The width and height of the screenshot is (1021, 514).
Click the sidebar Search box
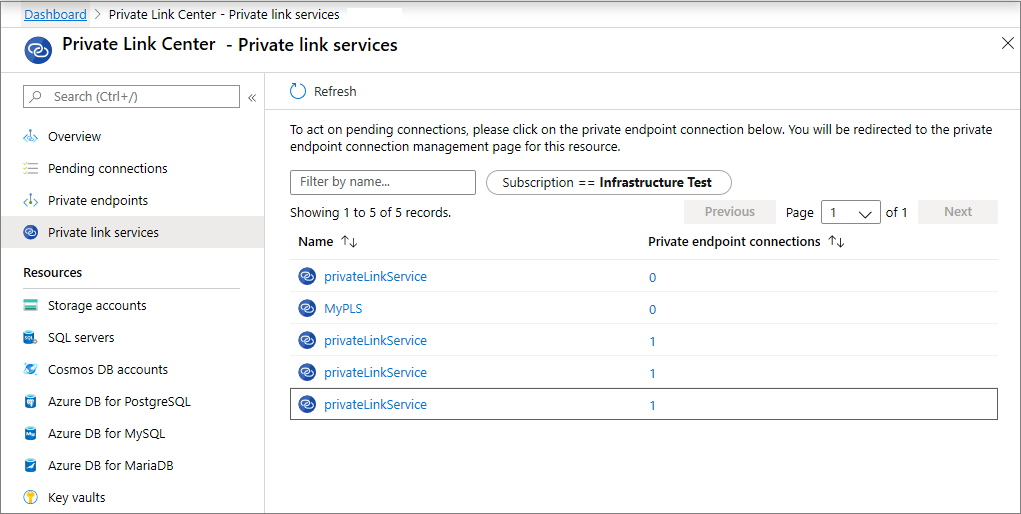tap(131, 97)
